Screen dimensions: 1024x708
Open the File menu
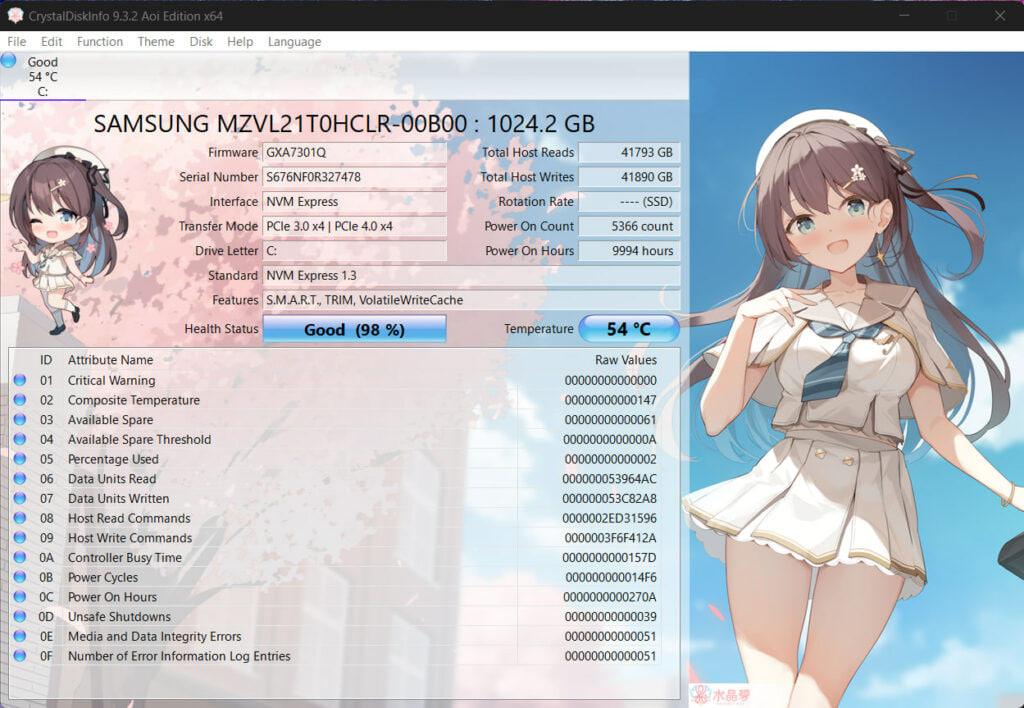(16, 42)
